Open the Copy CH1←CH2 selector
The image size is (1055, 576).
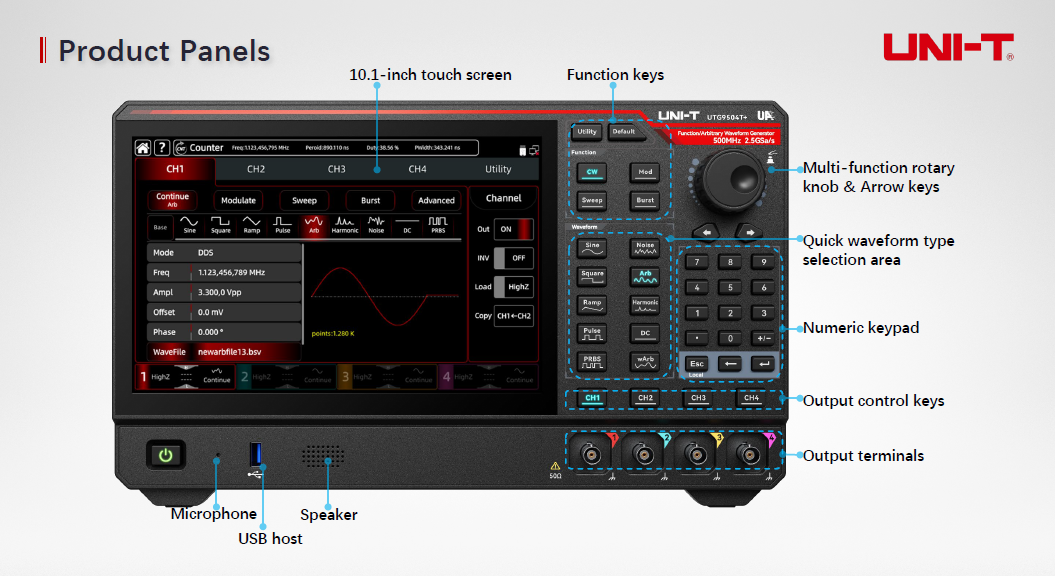click(x=513, y=316)
